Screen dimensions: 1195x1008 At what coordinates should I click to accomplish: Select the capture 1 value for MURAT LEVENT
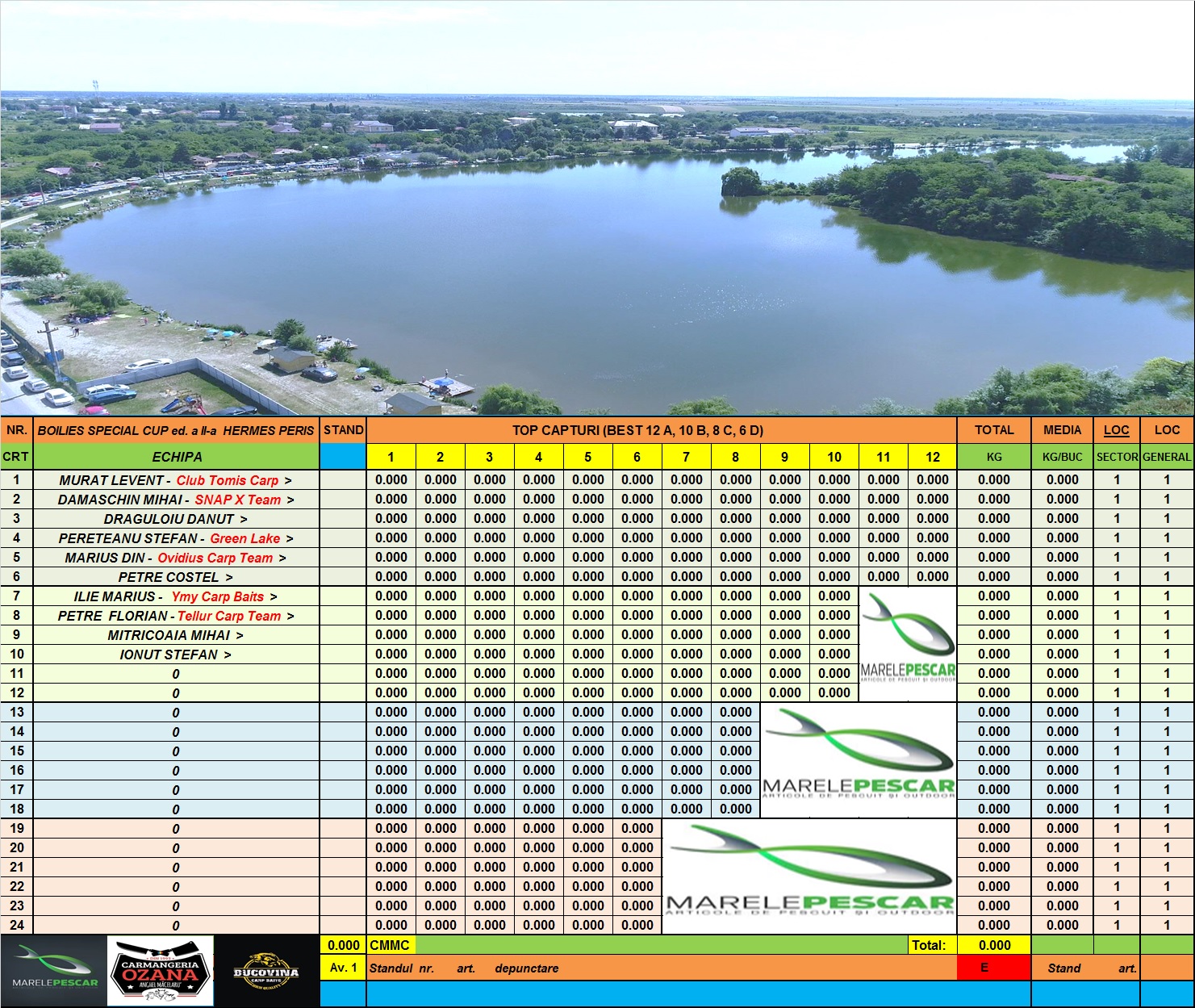pyautogui.click(x=391, y=479)
